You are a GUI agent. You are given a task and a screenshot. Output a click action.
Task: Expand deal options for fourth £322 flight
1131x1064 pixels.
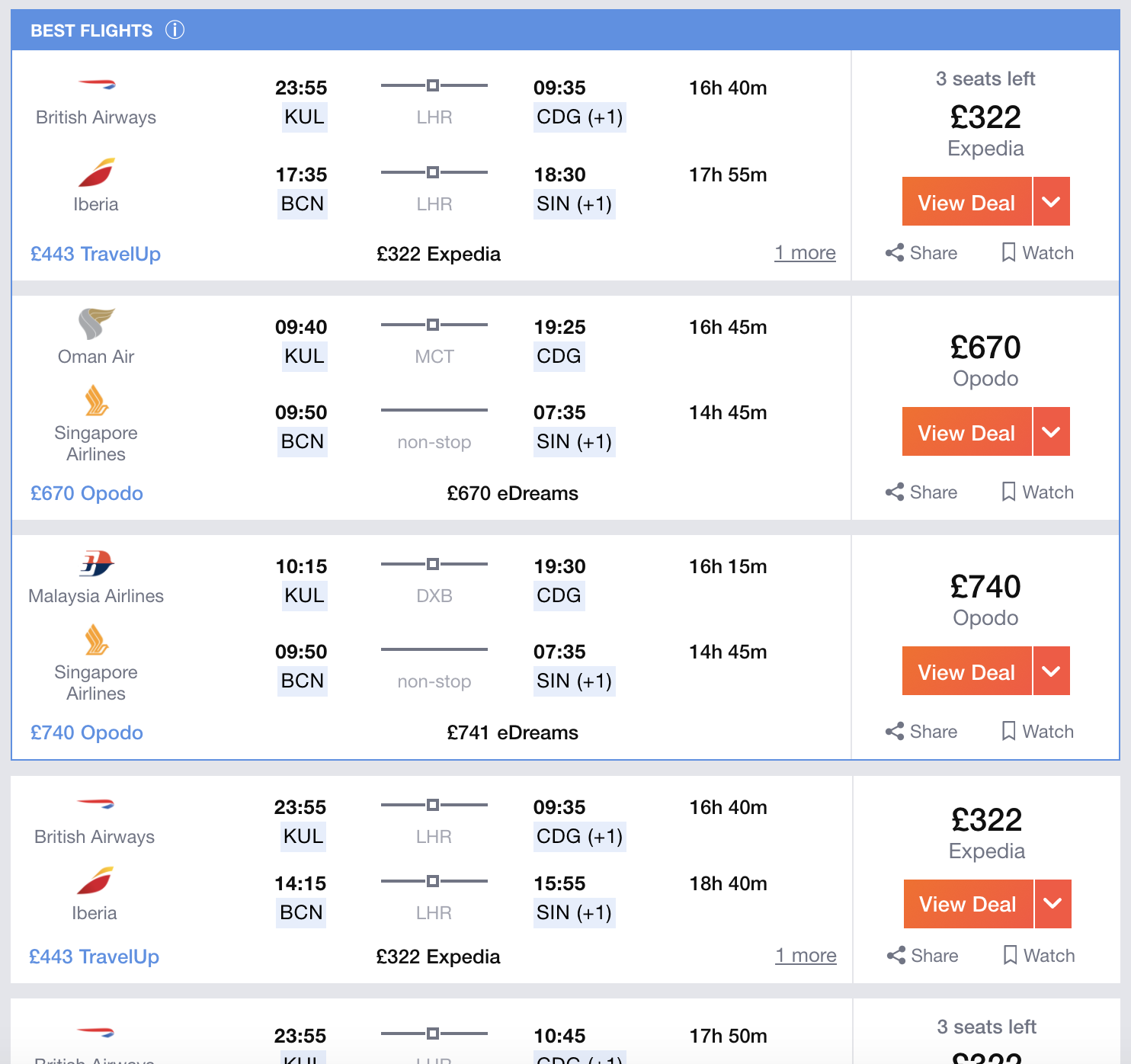(1053, 905)
